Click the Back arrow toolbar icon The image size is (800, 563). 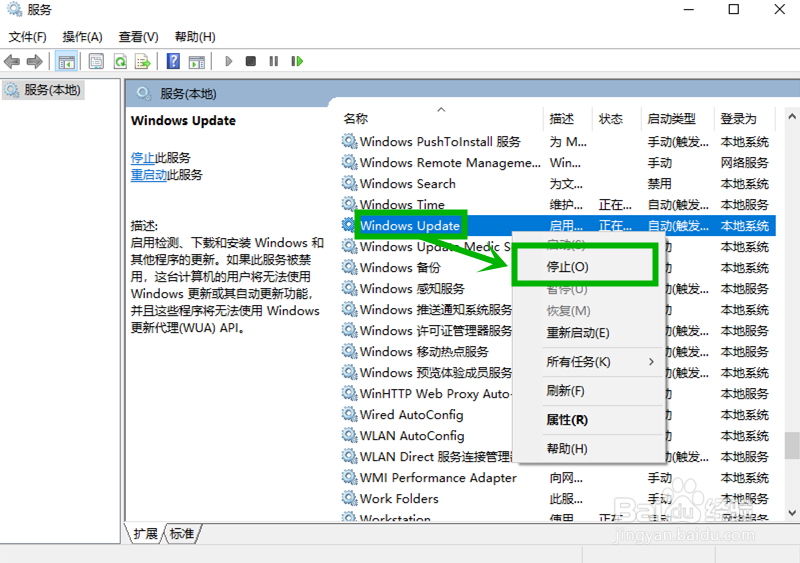click(x=12, y=62)
